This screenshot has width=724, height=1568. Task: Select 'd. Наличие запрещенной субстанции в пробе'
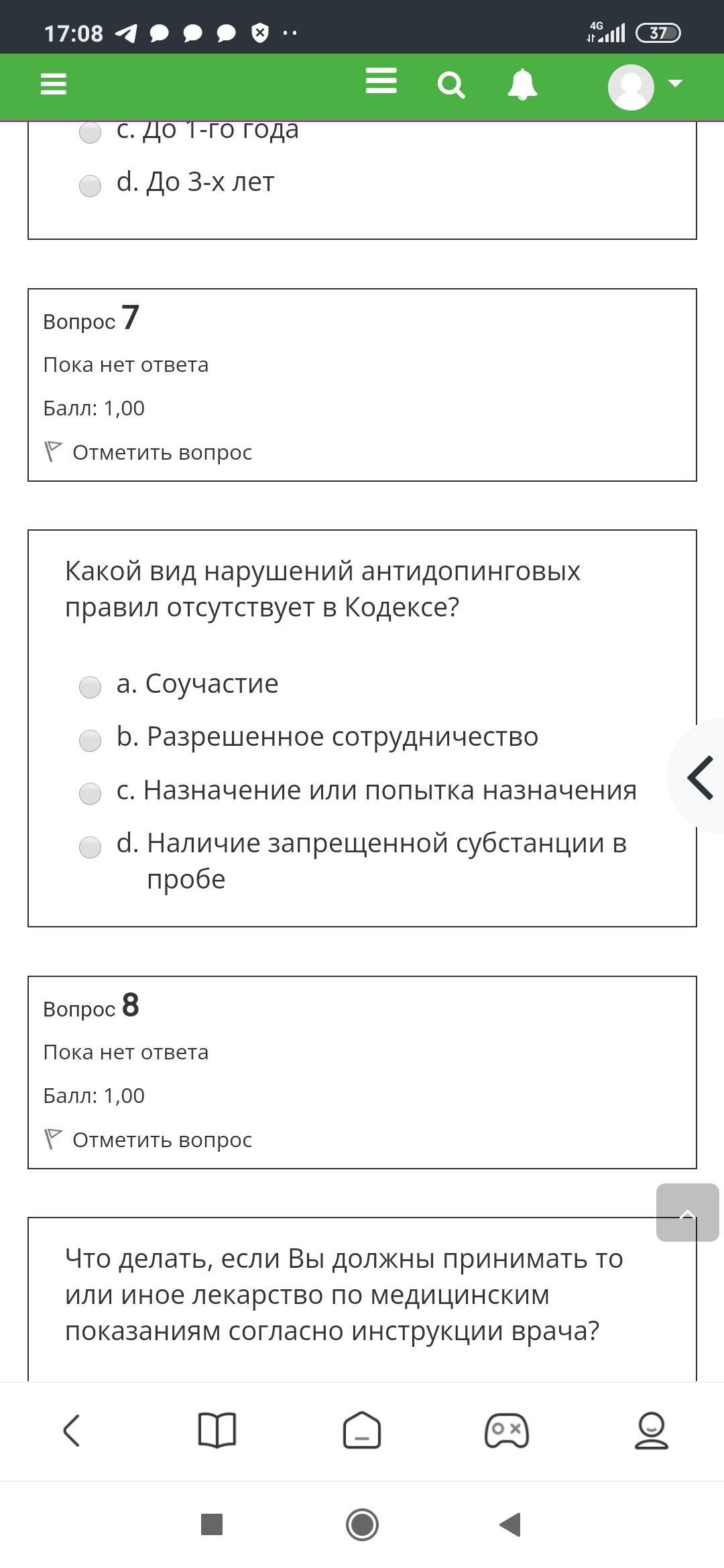coord(90,847)
